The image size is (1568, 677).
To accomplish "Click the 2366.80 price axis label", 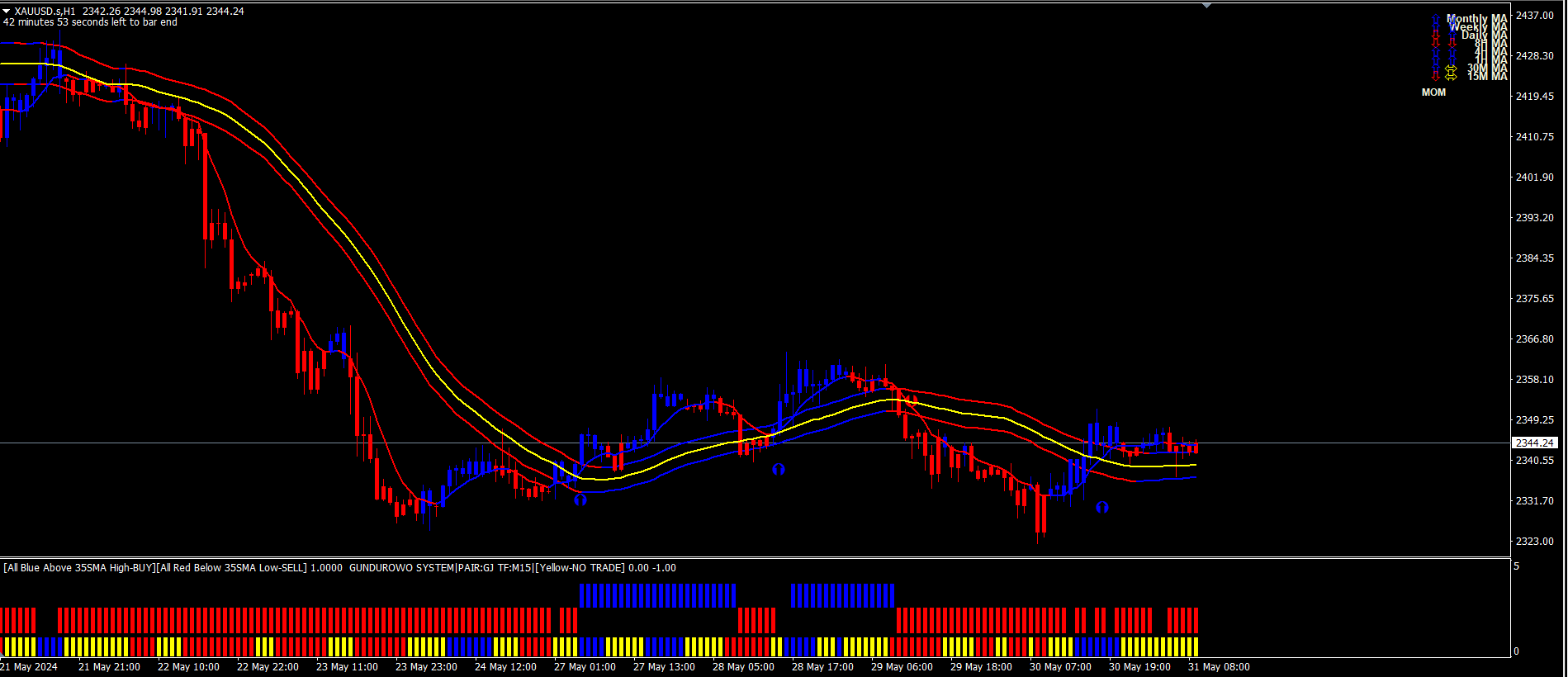I will coord(1535,339).
